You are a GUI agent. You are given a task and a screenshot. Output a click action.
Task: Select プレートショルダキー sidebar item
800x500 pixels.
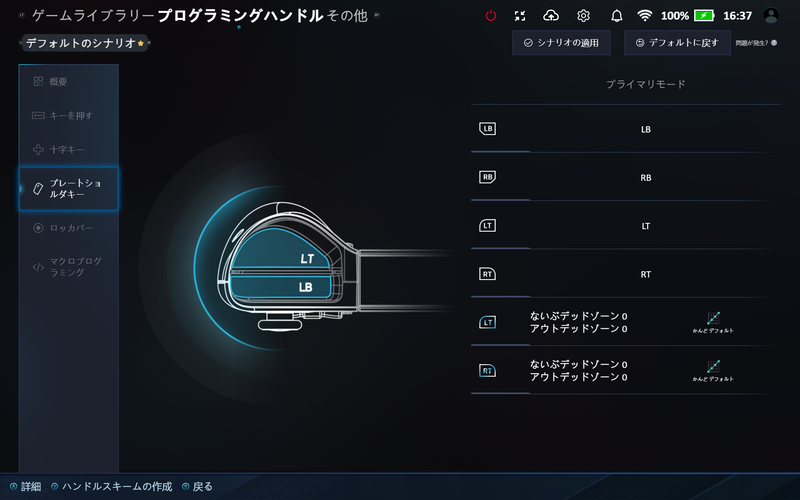(68, 188)
